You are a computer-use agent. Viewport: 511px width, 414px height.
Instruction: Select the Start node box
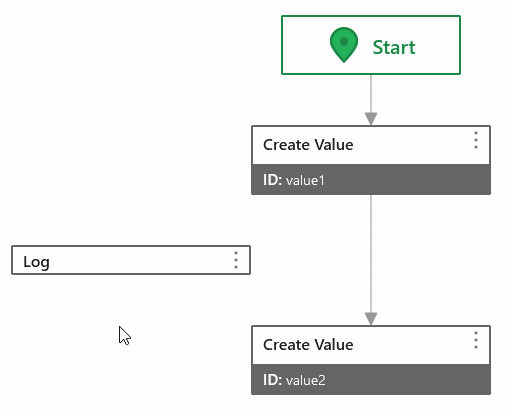pos(371,45)
